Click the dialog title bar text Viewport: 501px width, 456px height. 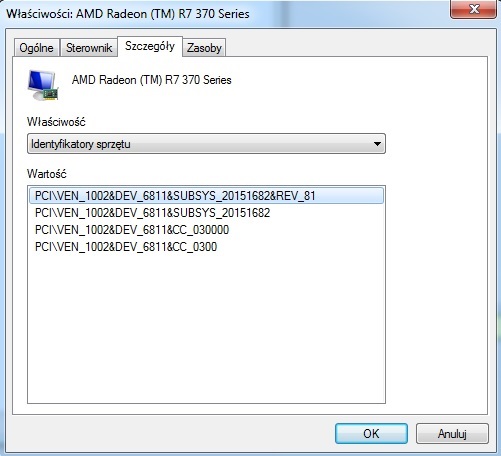pyautogui.click(x=128, y=14)
